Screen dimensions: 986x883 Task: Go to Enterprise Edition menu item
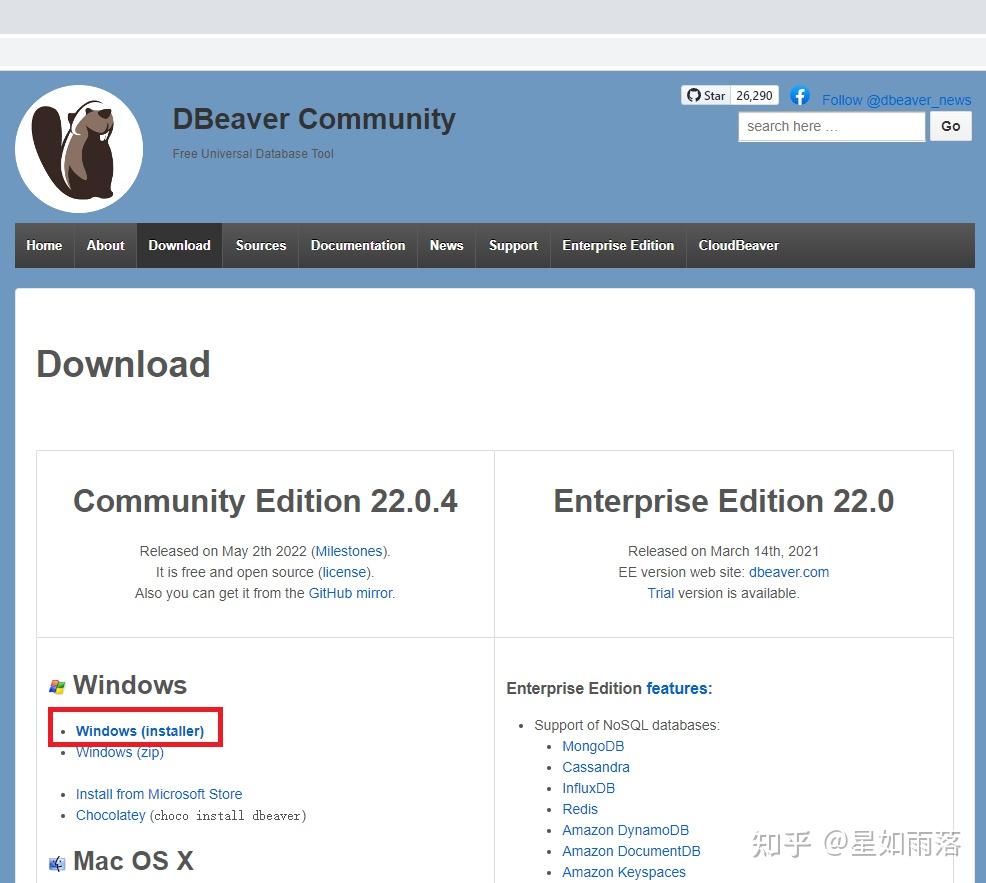(618, 245)
